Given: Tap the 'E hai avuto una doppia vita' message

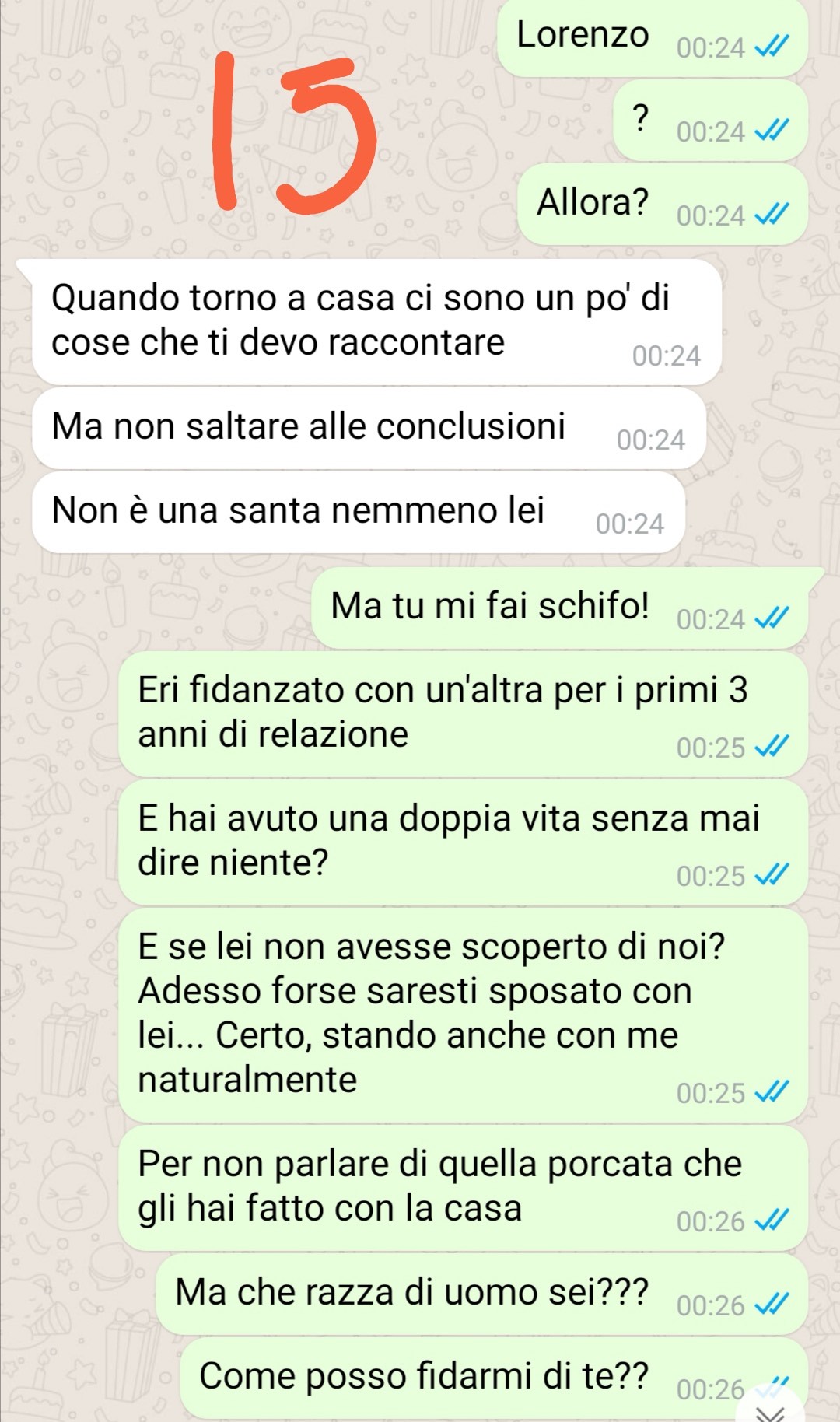Looking at the screenshot, I should coord(463,843).
